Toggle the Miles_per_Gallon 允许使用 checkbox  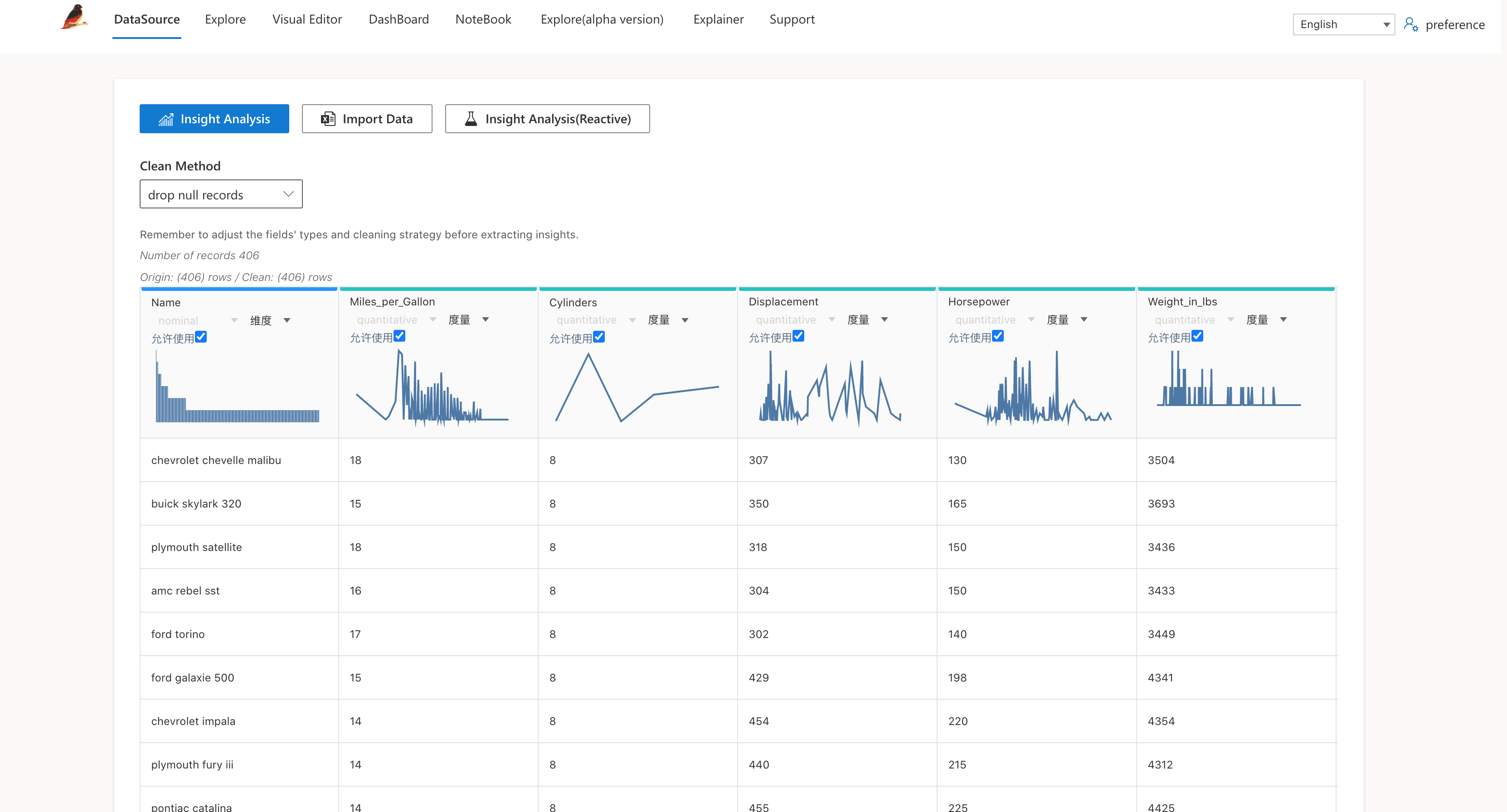point(399,336)
